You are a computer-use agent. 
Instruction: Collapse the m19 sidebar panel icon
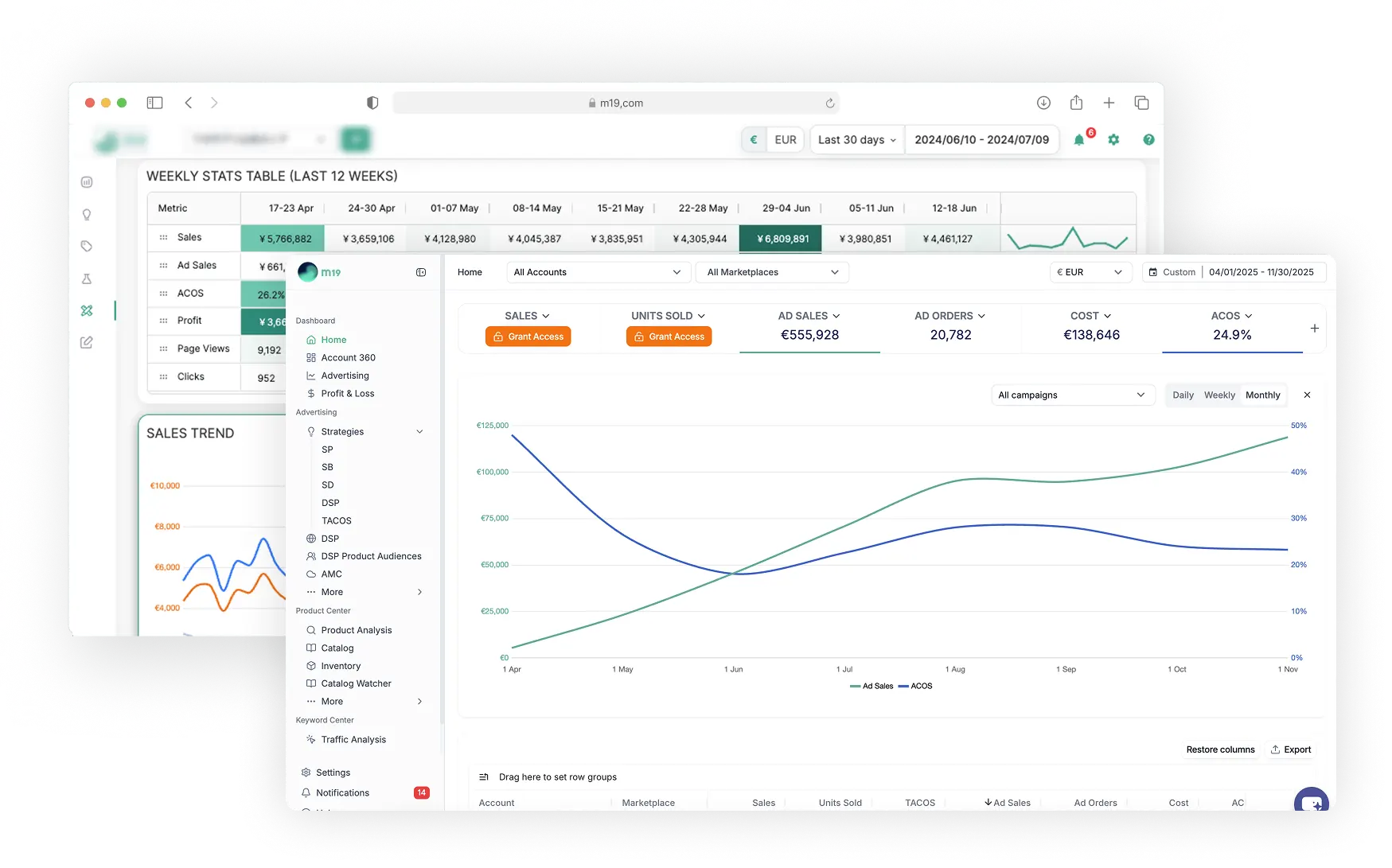coord(421,272)
